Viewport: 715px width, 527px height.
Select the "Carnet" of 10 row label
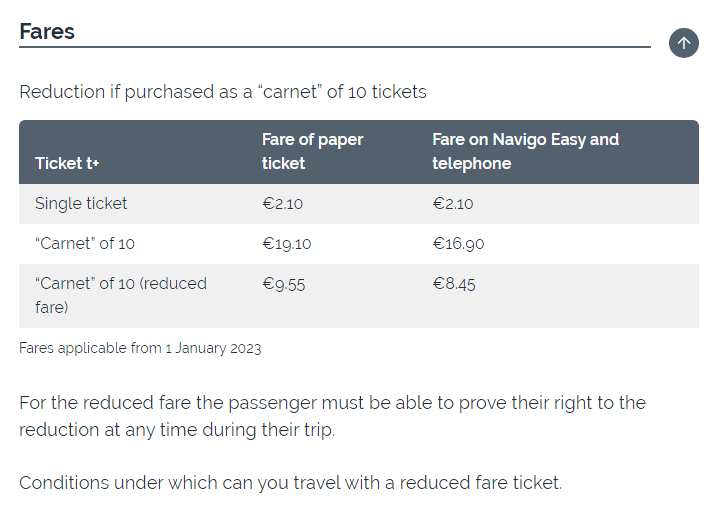pos(85,243)
